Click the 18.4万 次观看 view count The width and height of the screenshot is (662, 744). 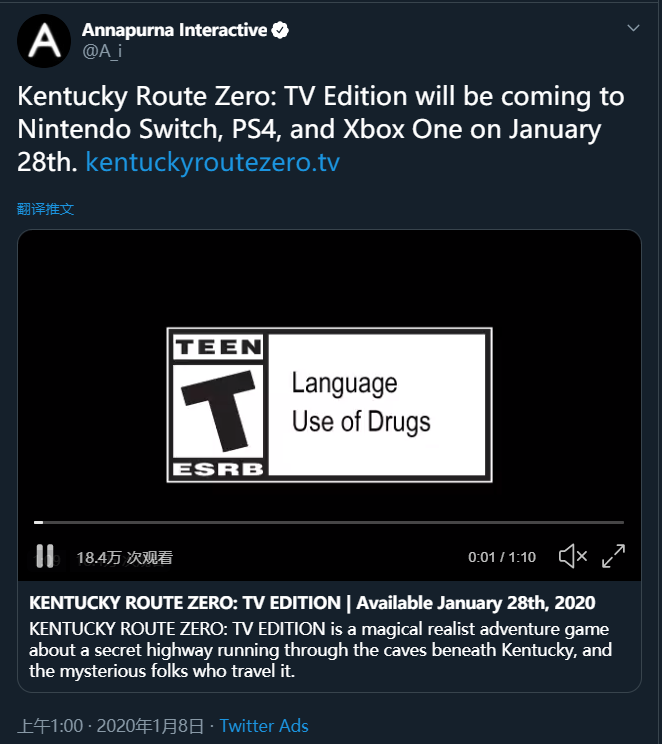coord(125,558)
